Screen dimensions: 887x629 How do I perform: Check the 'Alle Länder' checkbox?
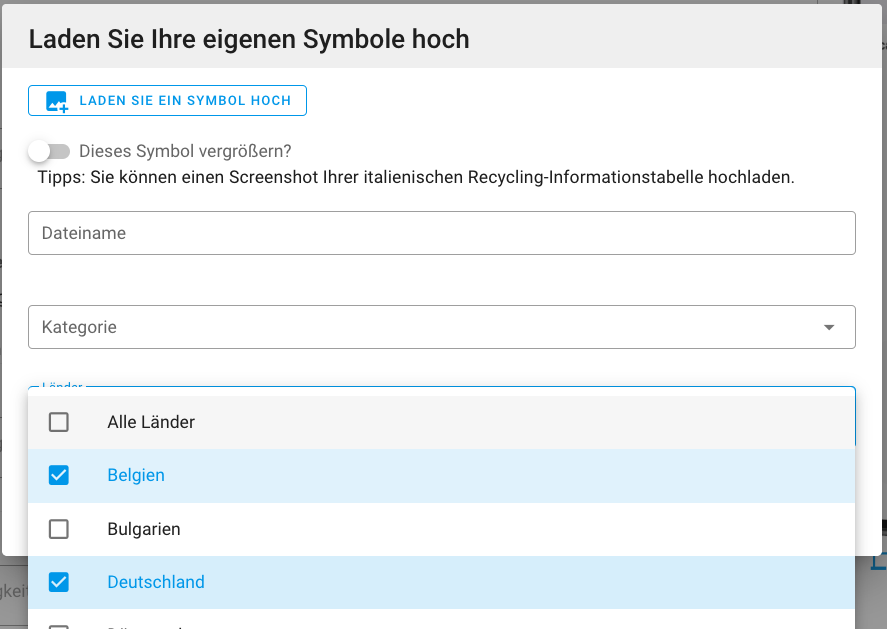(x=59, y=422)
